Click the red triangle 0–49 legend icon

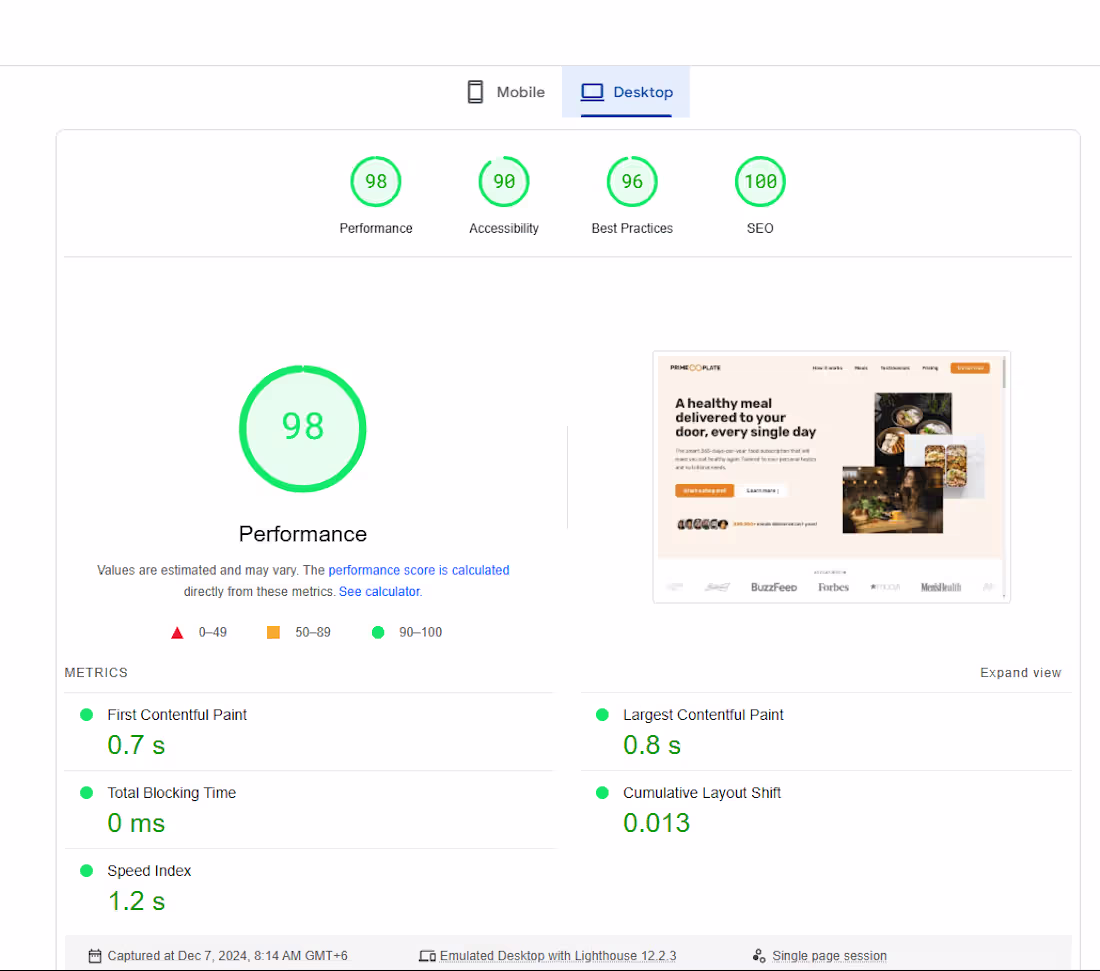pos(177,633)
